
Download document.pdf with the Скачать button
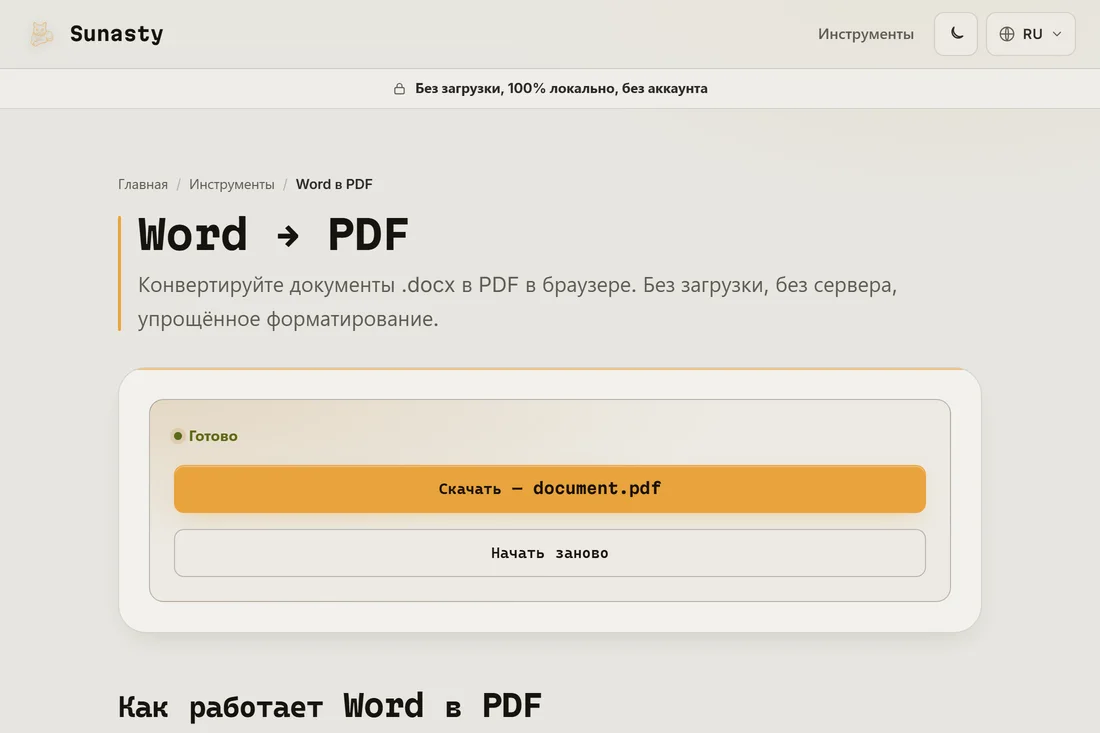[x=549, y=489]
